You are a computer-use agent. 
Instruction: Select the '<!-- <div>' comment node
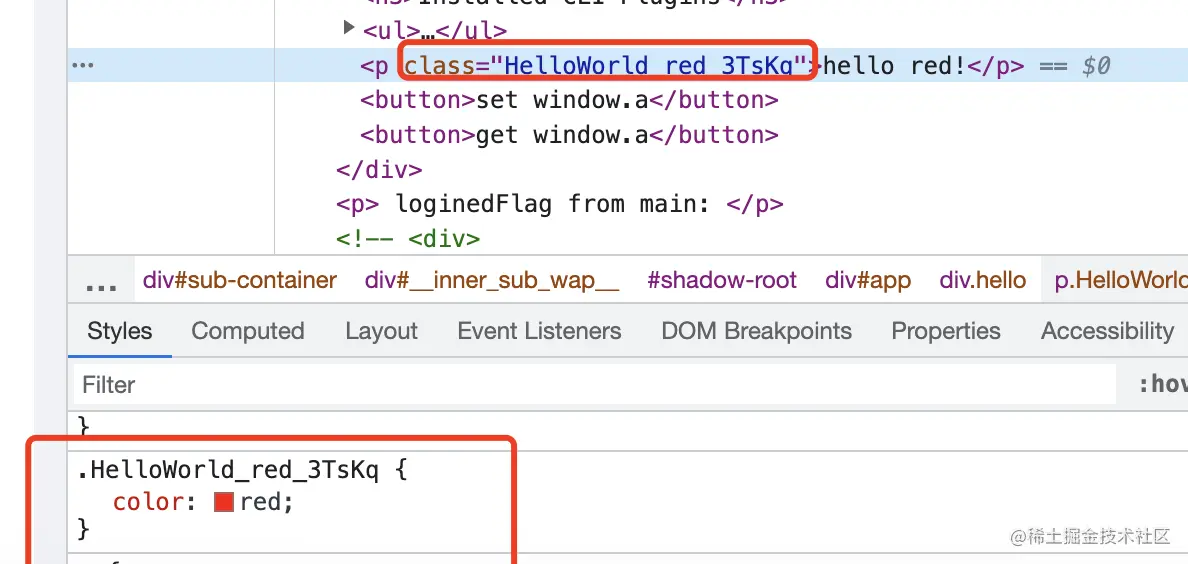408,239
